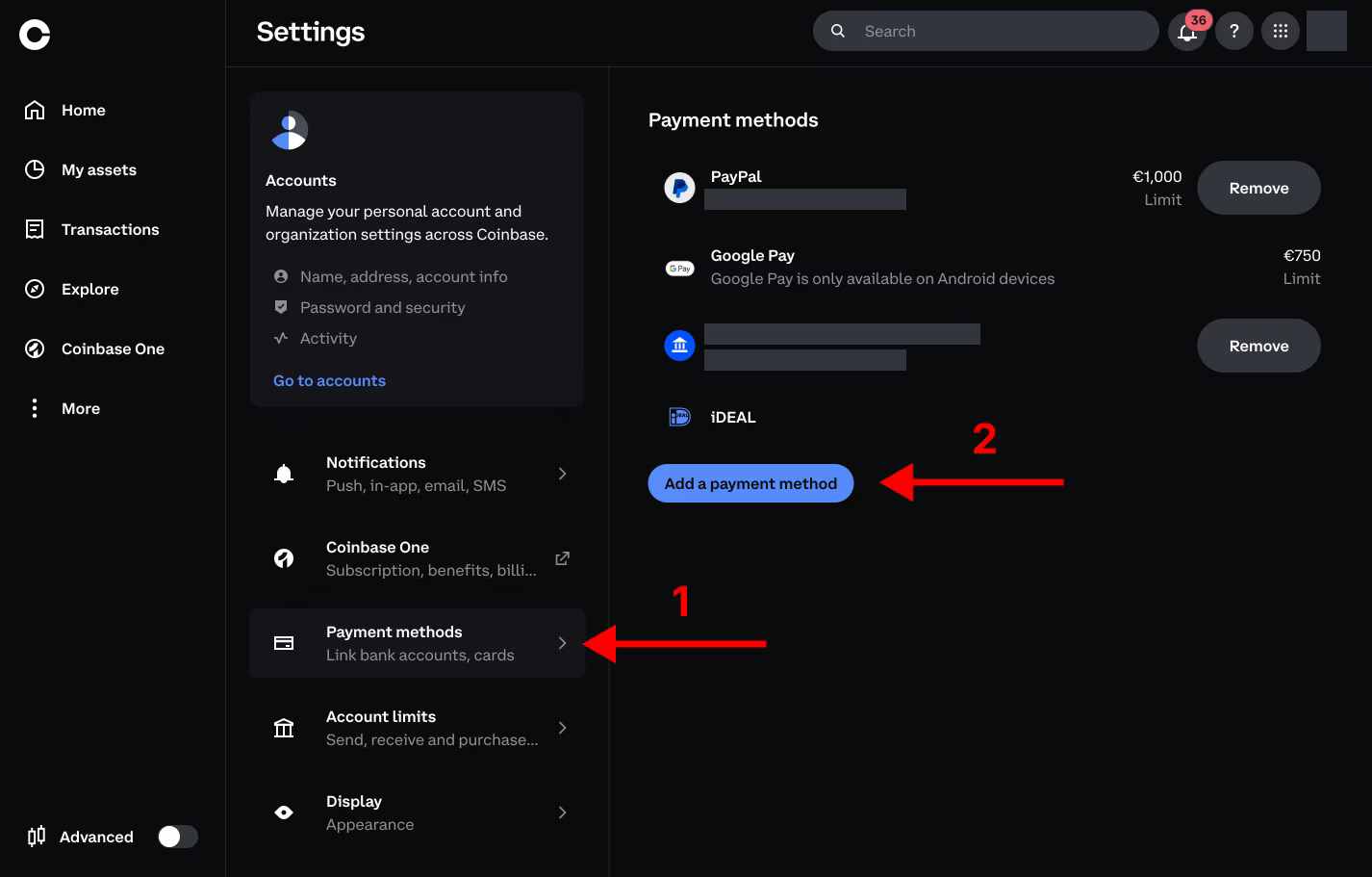The image size is (1372, 877).
Task: Toggle the Advanced mode switch
Action: point(178,837)
